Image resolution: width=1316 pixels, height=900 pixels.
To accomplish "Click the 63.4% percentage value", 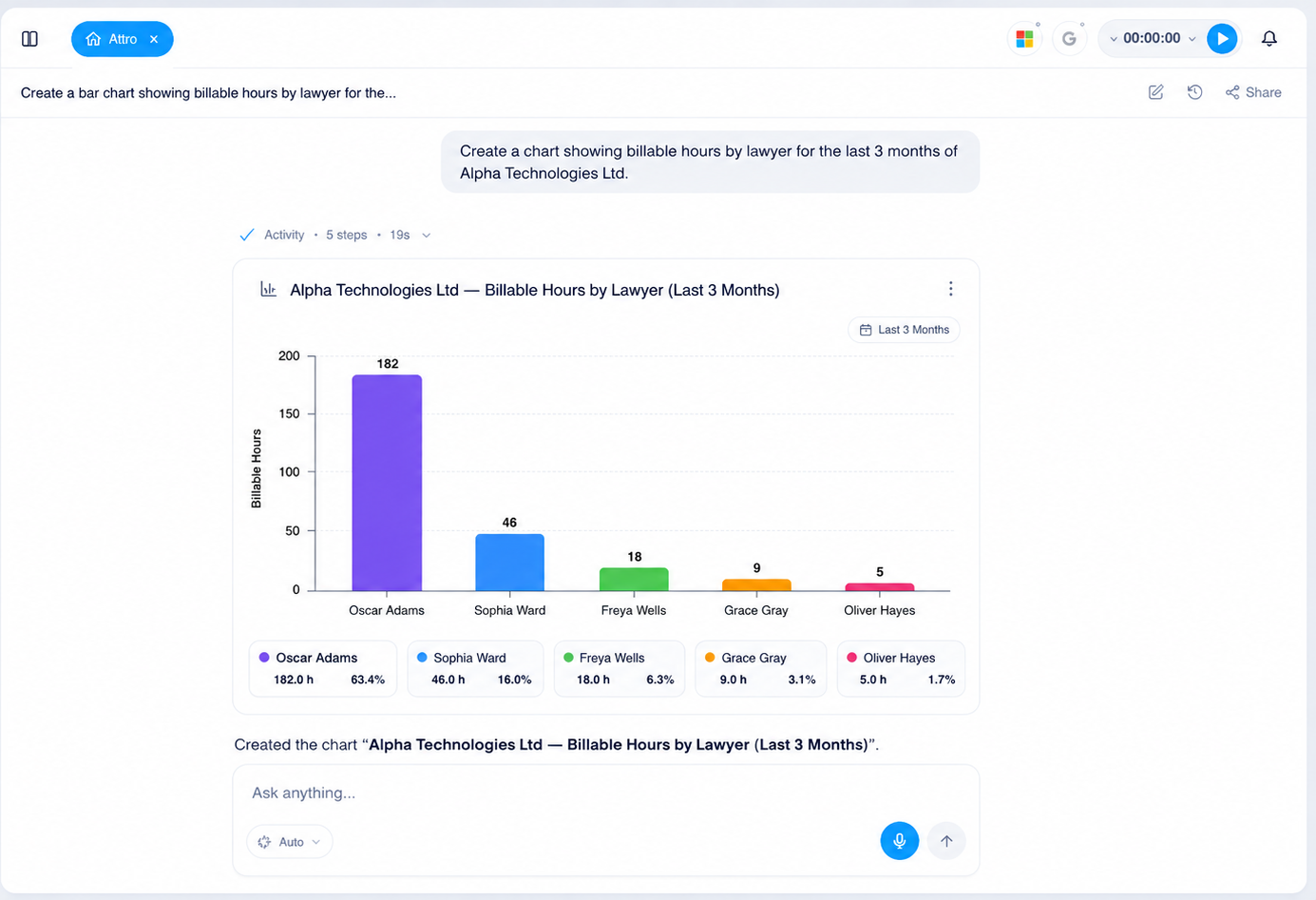I will (x=368, y=680).
